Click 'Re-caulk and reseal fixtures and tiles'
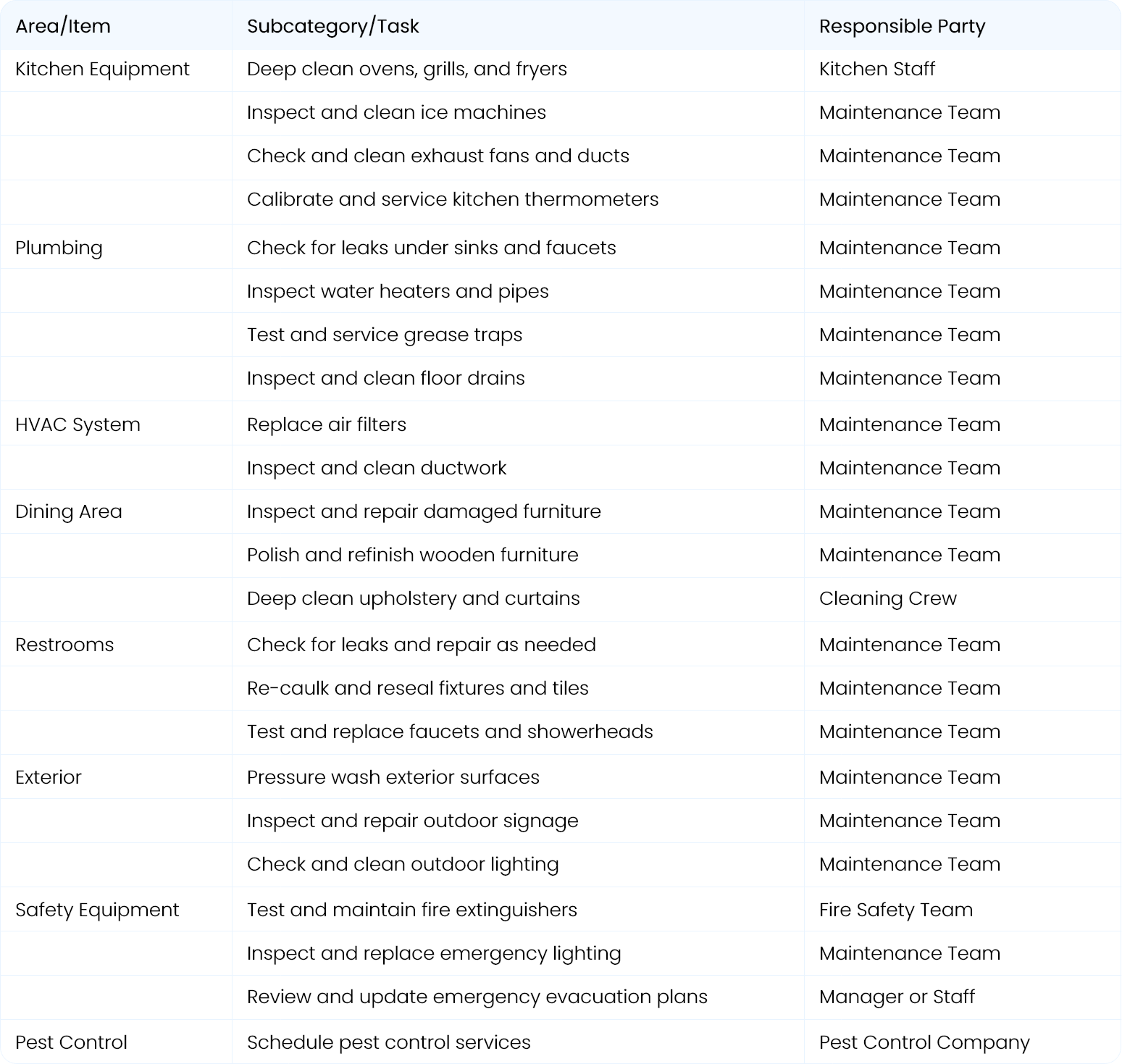 point(418,688)
